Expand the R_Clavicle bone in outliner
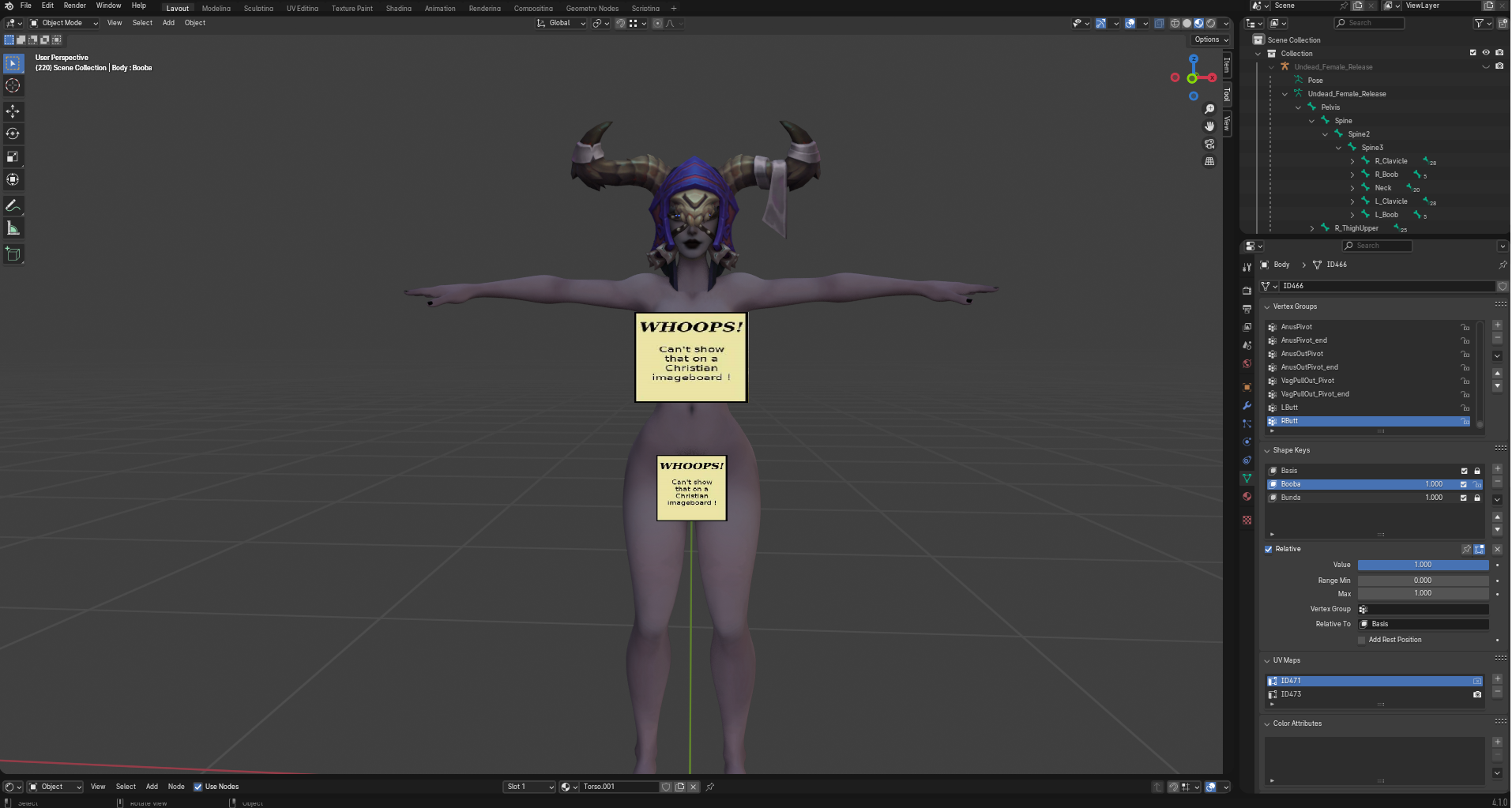This screenshot has height=808, width=1512. point(1352,161)
